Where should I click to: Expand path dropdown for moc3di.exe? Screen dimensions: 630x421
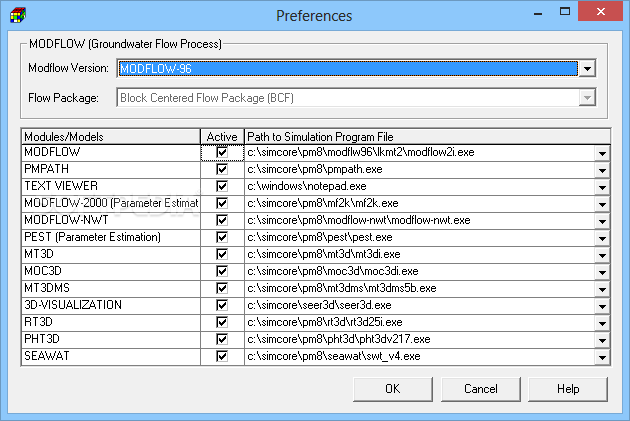(x=602, y=272)
